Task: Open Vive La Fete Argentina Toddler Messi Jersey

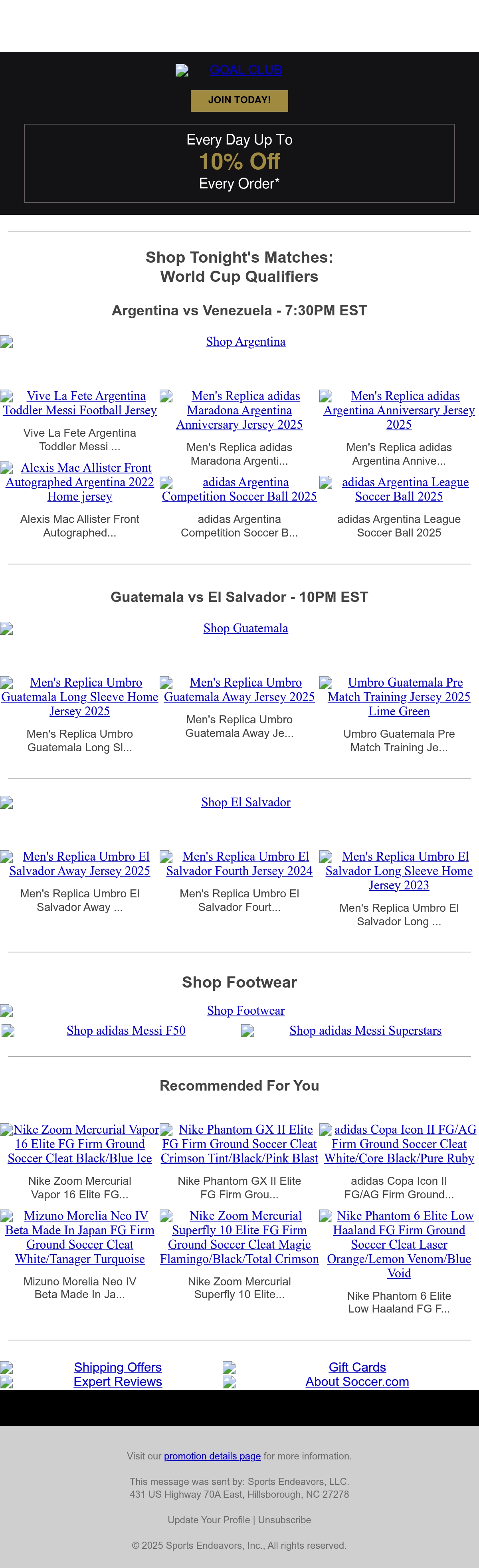Action: 80,403
